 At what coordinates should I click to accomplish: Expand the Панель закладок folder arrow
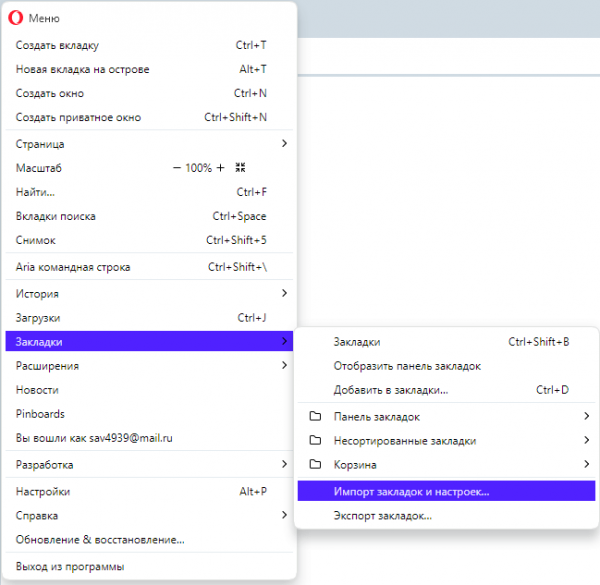click(x=587, y=416)
